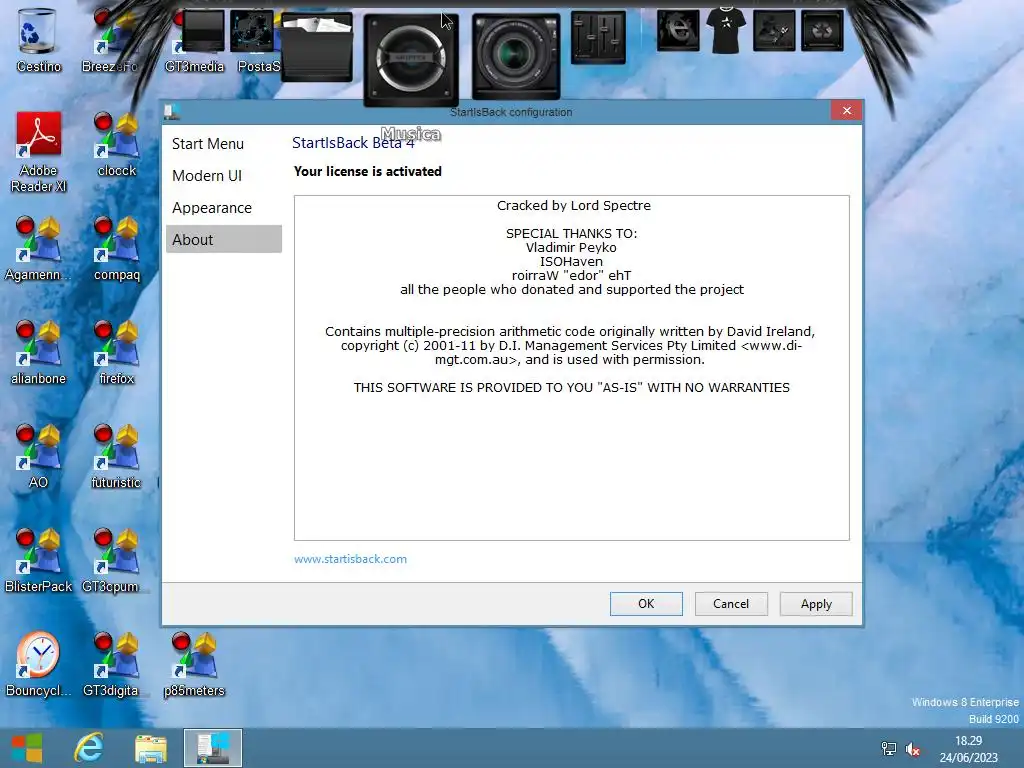Image resolution: width=1024 pixels, height=768 pixels.
Task: Click the 'Cracked by Lord Spectre' text
Action: (x=573, y=206)
